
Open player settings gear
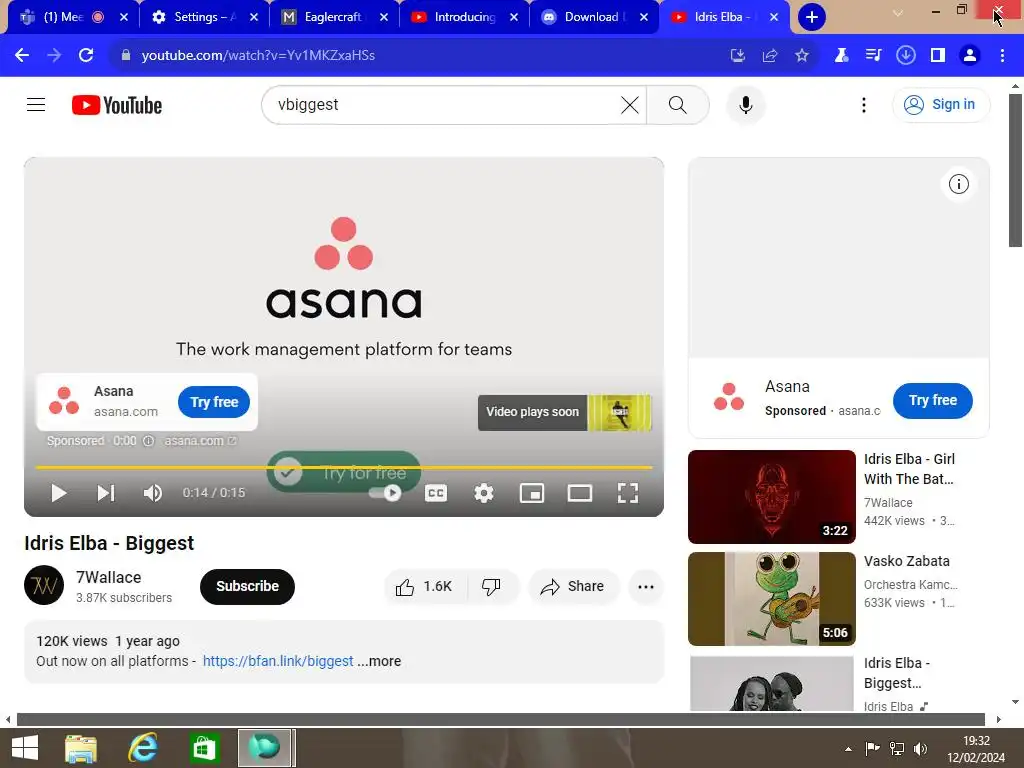coord(483,493)
